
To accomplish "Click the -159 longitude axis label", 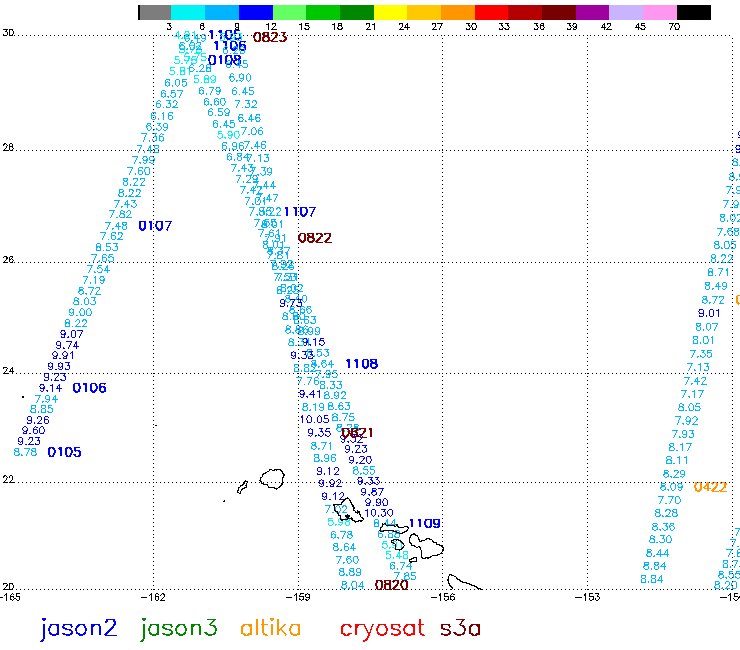I will (x=298, y=598).
